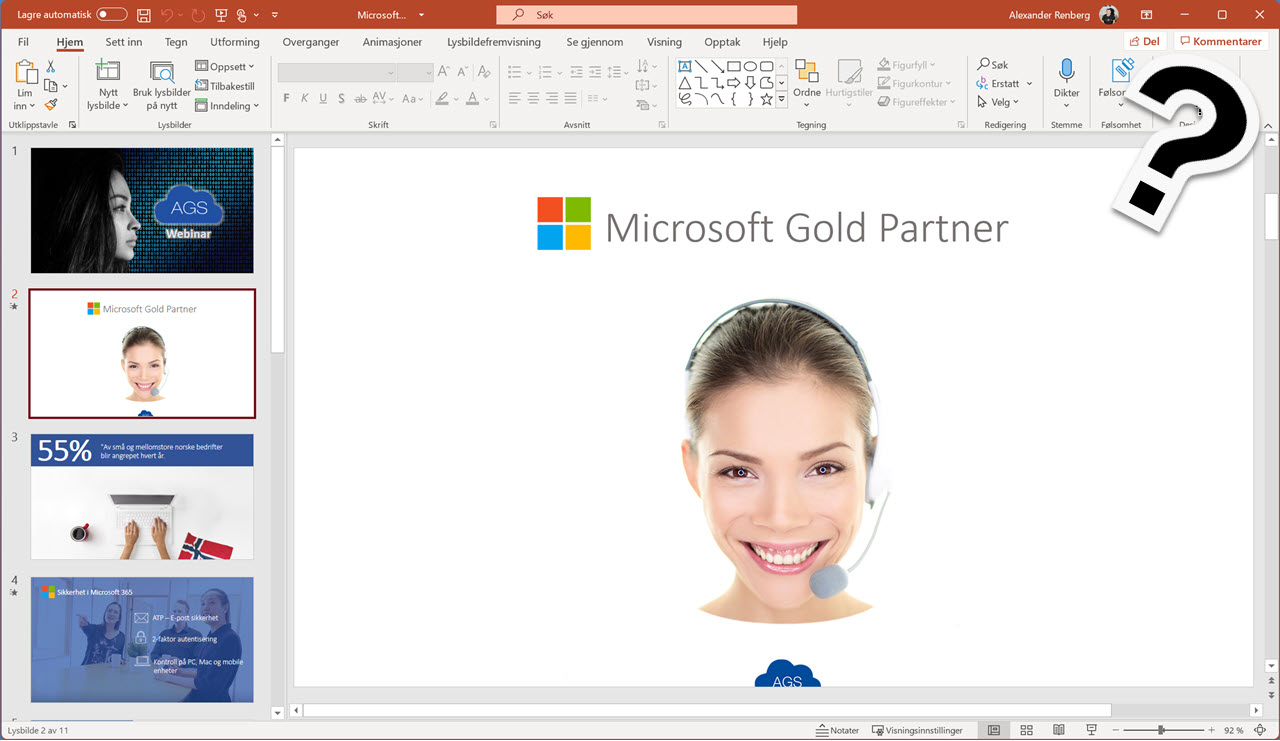Click the Nytt lysbilde icon
The height and width of the screenshot is (741, 1280).
pos(107,71)
